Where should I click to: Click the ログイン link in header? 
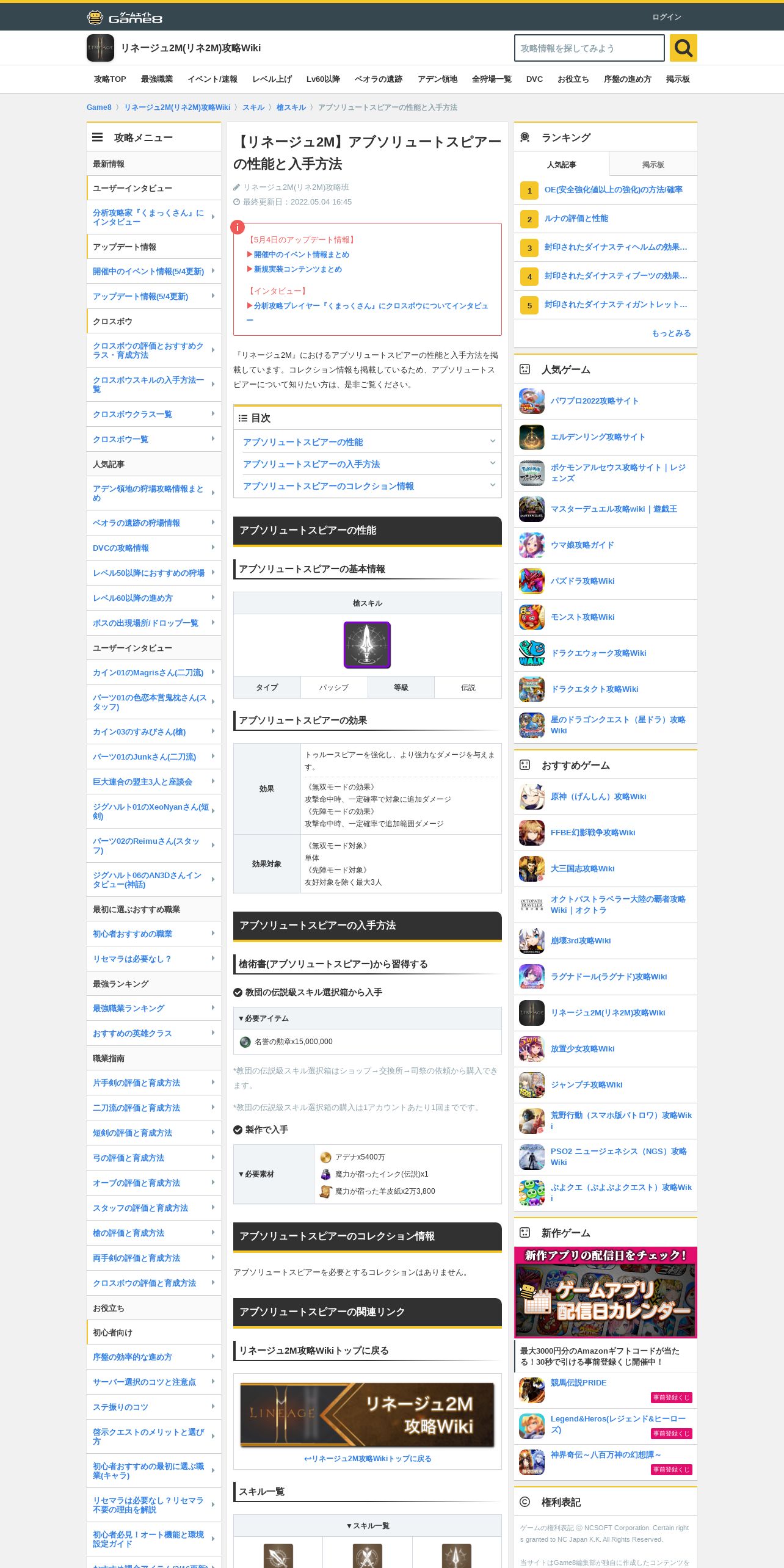667,17
